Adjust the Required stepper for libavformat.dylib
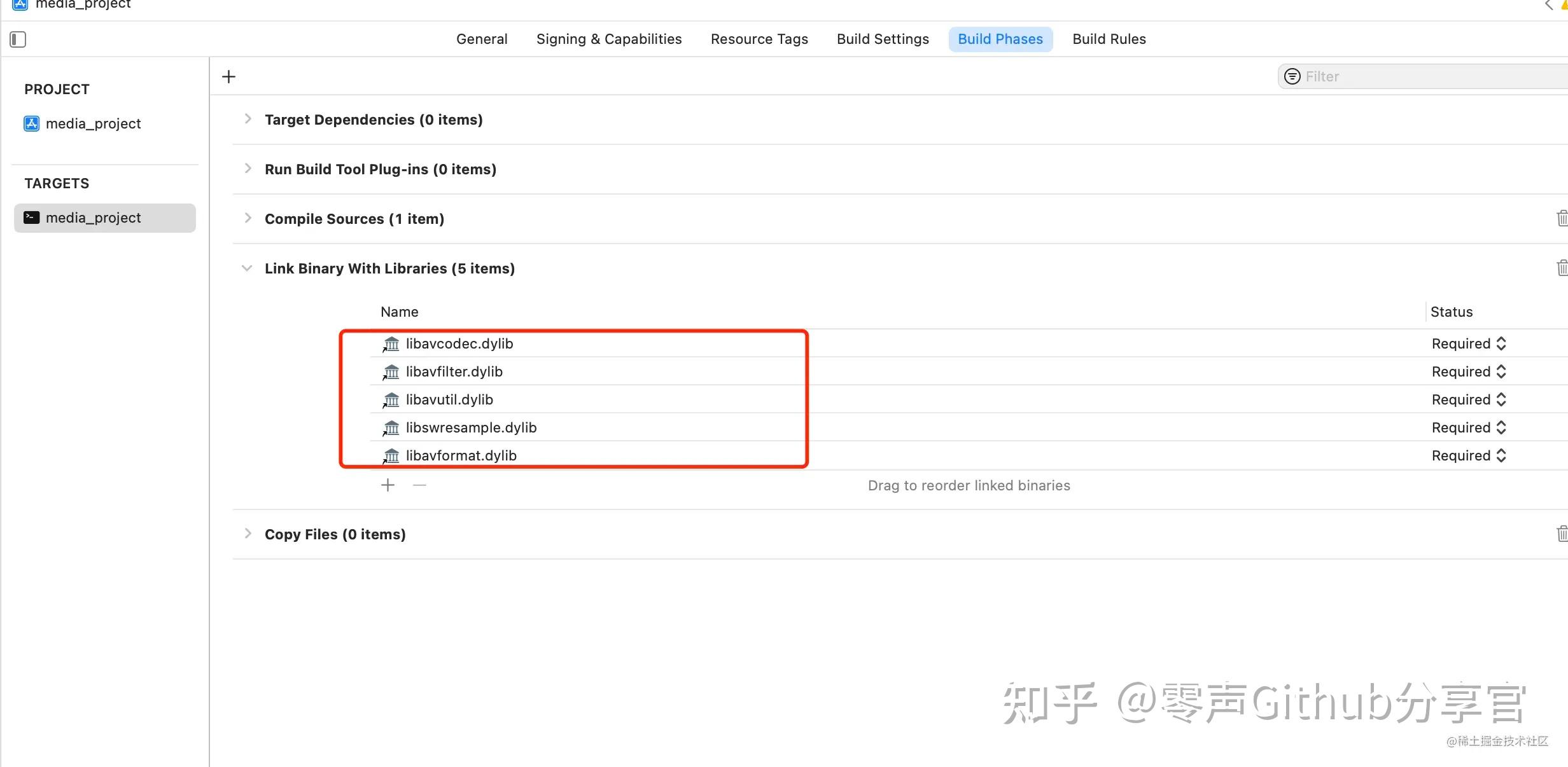The width and height of the screenshot is (1568, 767). click(1502, 455)
